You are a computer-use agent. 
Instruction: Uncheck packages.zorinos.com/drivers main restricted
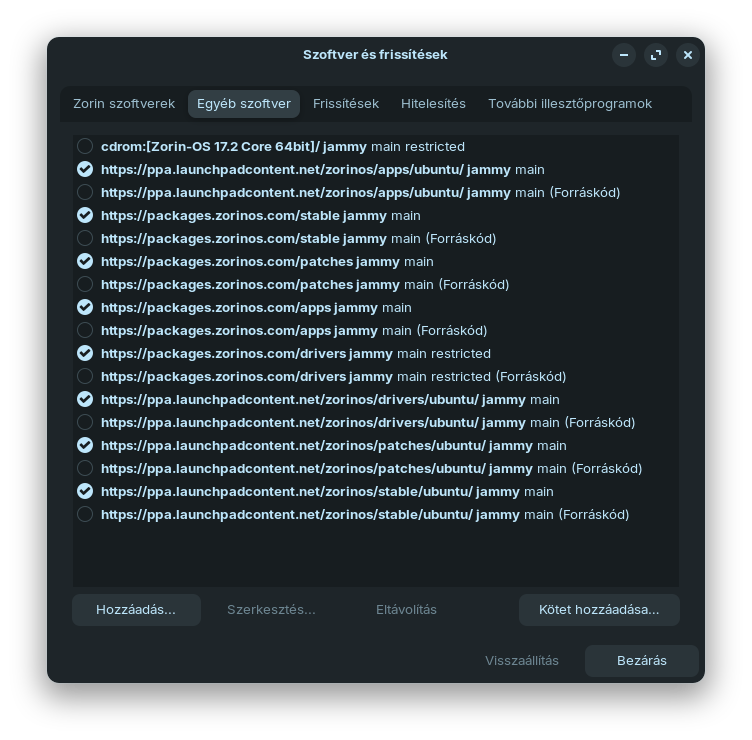(85, 353)
